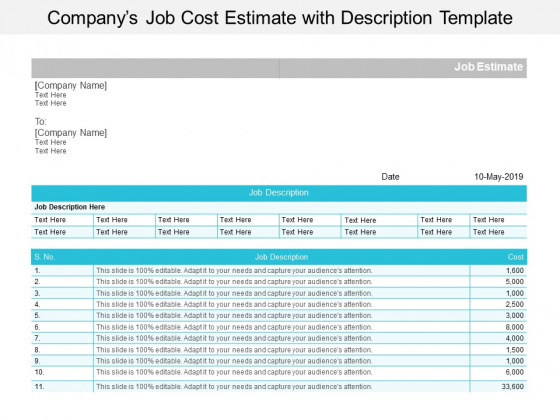Click the cyan 'Job Description' banner above 'Job Description Here'
The width and height of the screenshot is (560, 420).
279,192
